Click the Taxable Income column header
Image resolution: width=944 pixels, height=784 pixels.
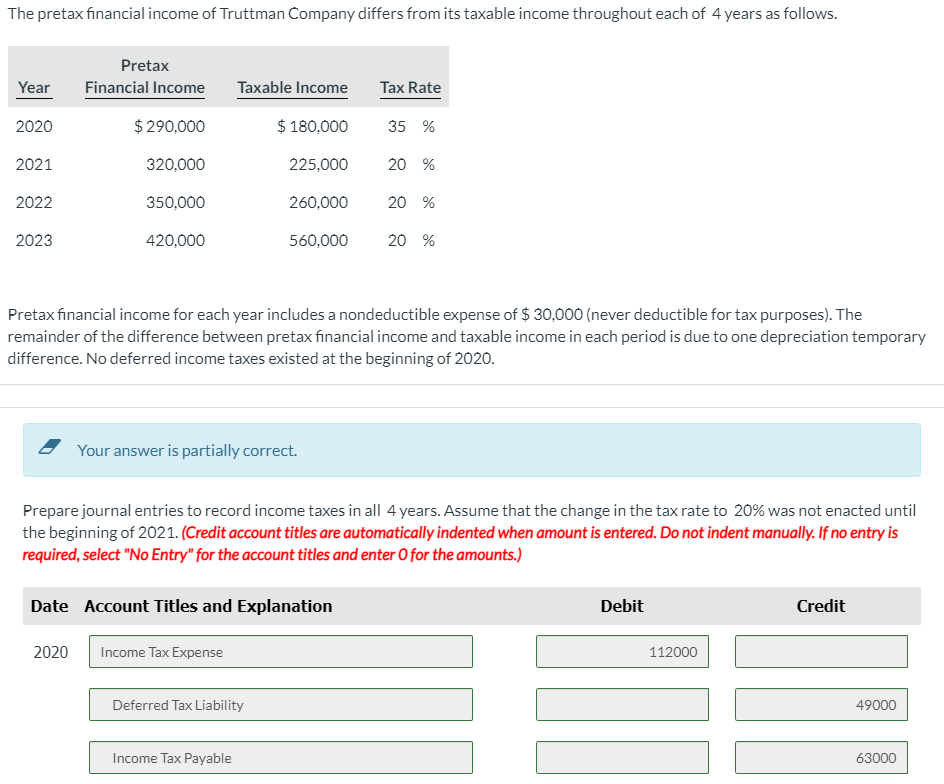[x=293, y=88]
